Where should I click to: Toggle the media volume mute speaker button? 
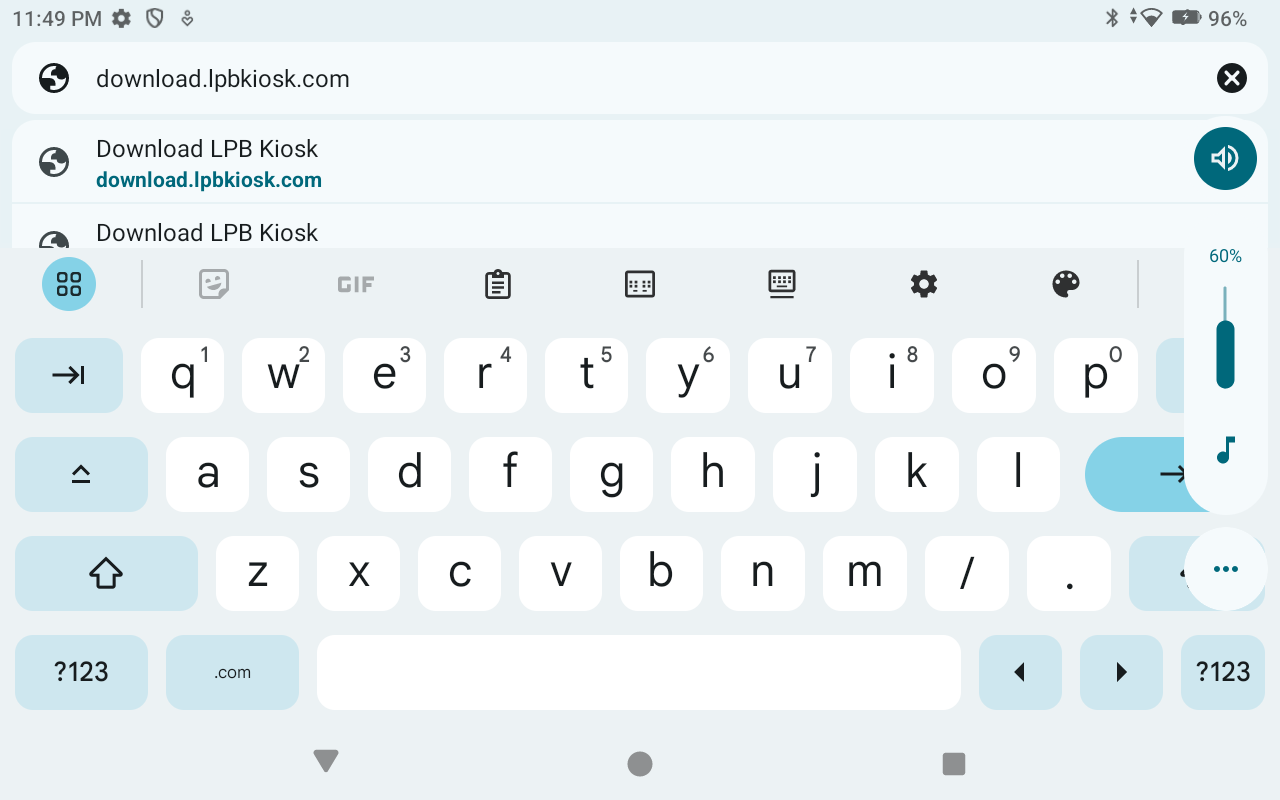pos(1225,159)
